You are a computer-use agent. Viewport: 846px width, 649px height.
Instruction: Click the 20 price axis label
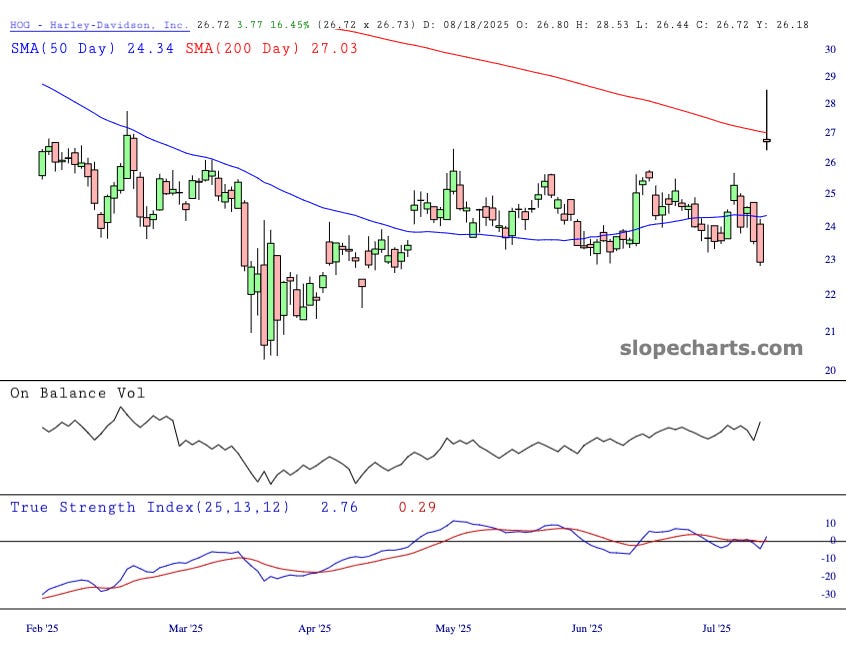point(830,370)
